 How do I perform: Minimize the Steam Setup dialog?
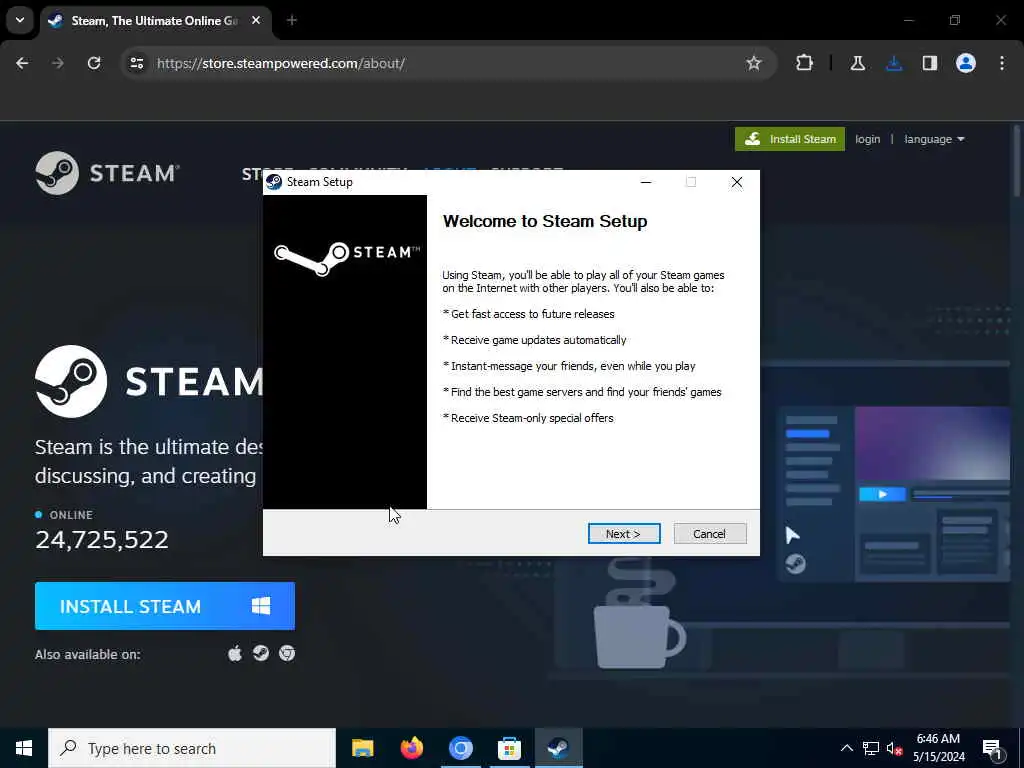click(646, 182)
